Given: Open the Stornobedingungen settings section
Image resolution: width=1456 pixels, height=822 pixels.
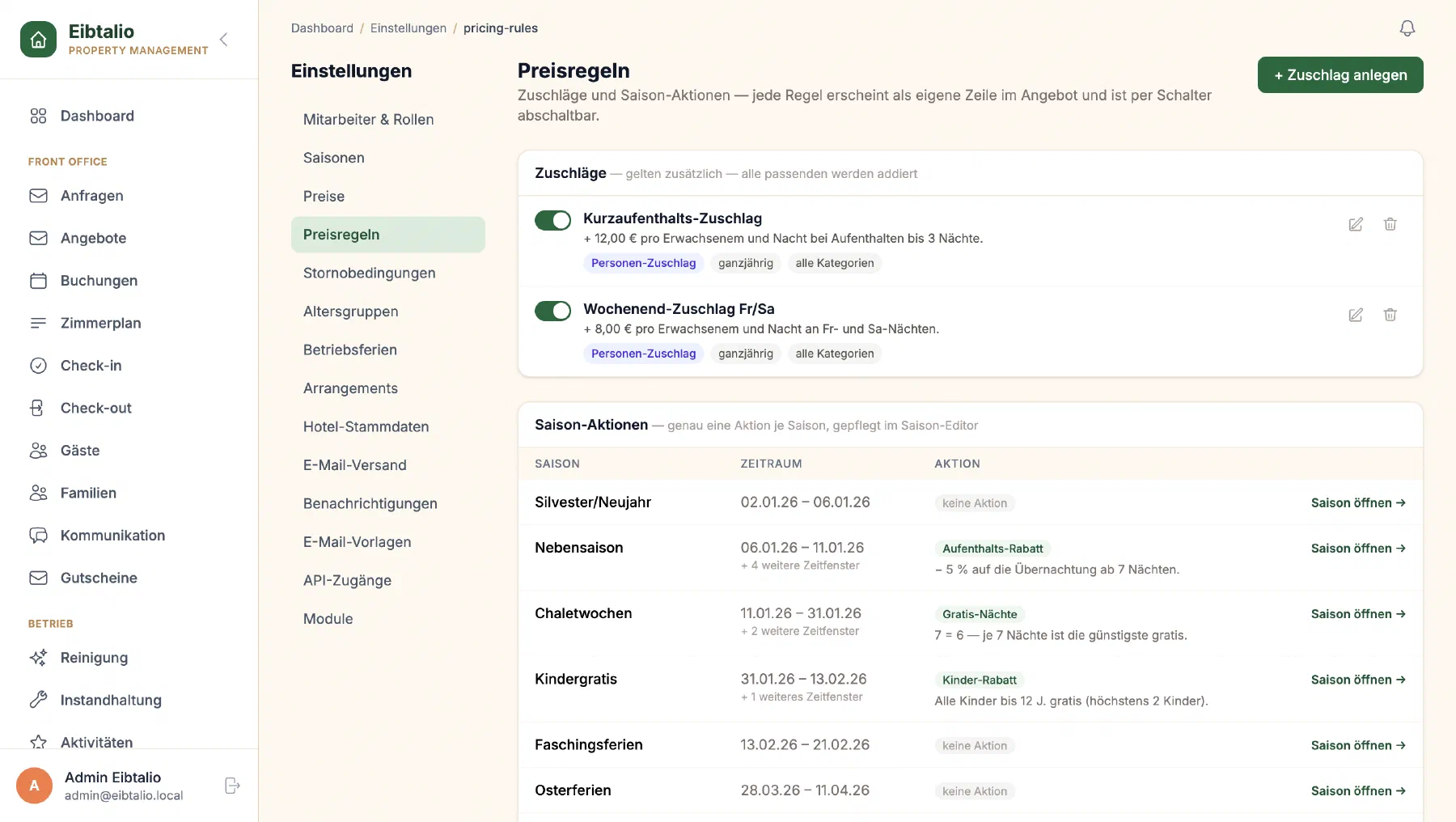Looking at the screenshot, I should tap(388, 273).
